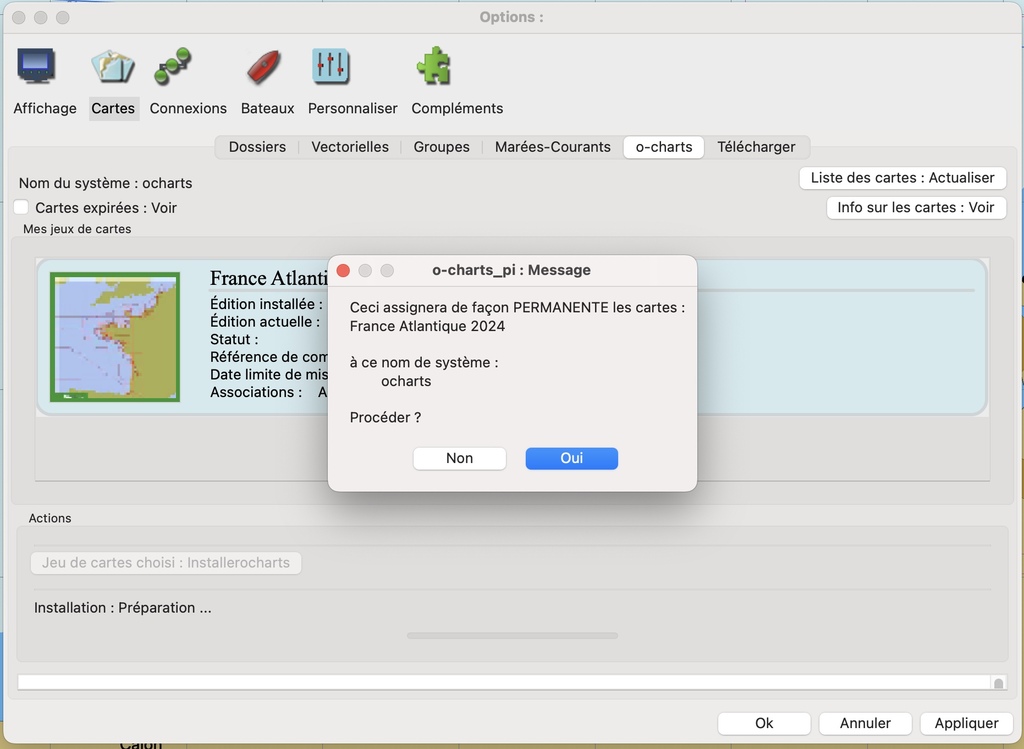1024x749 pixels.
Task: Switch to the Télécharger tab
Action: [x=756, y=147]
